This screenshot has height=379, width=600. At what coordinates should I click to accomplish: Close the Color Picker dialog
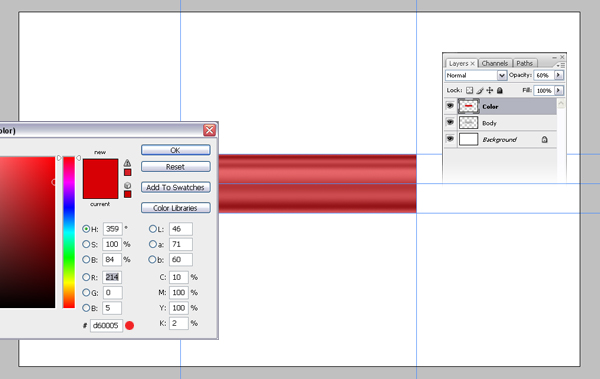point(209,130)
